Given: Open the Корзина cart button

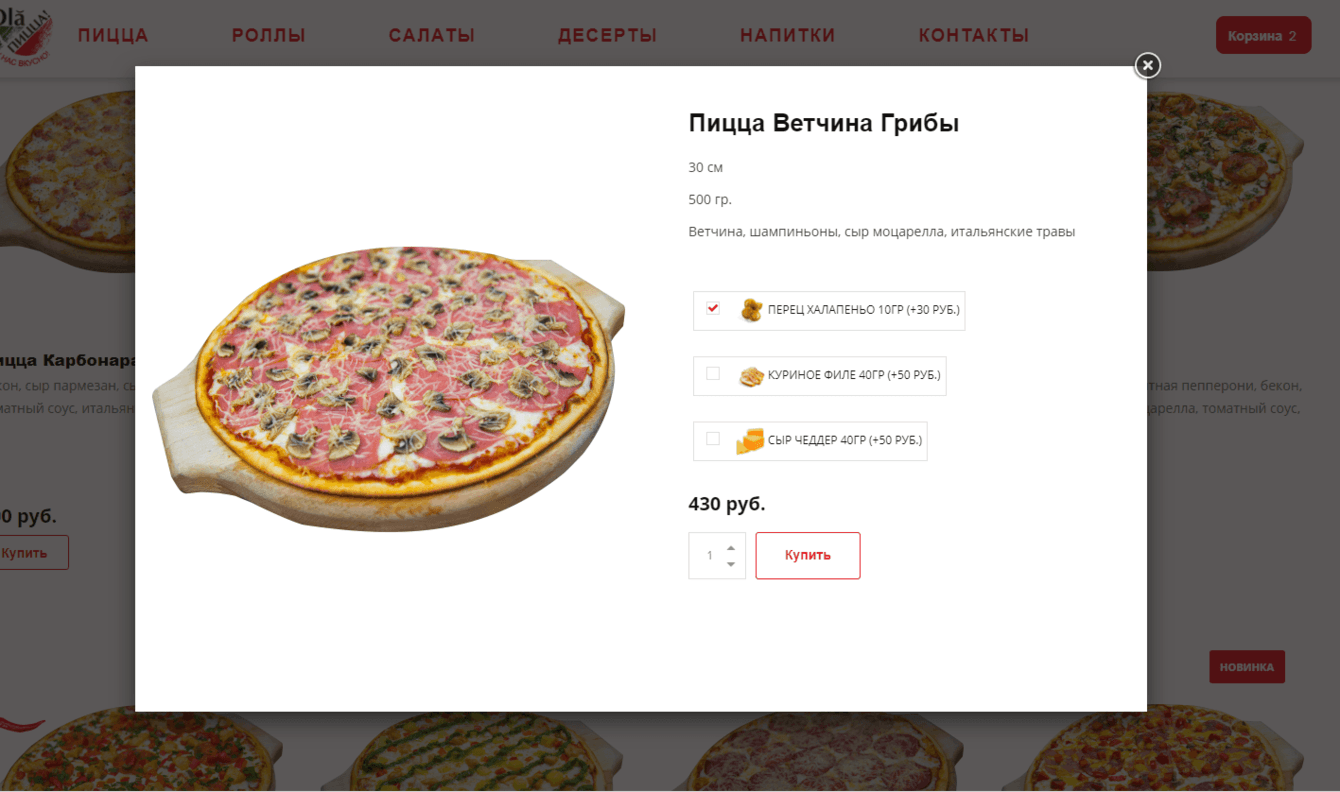Looking at the screenshot, I should point(1262,36).
